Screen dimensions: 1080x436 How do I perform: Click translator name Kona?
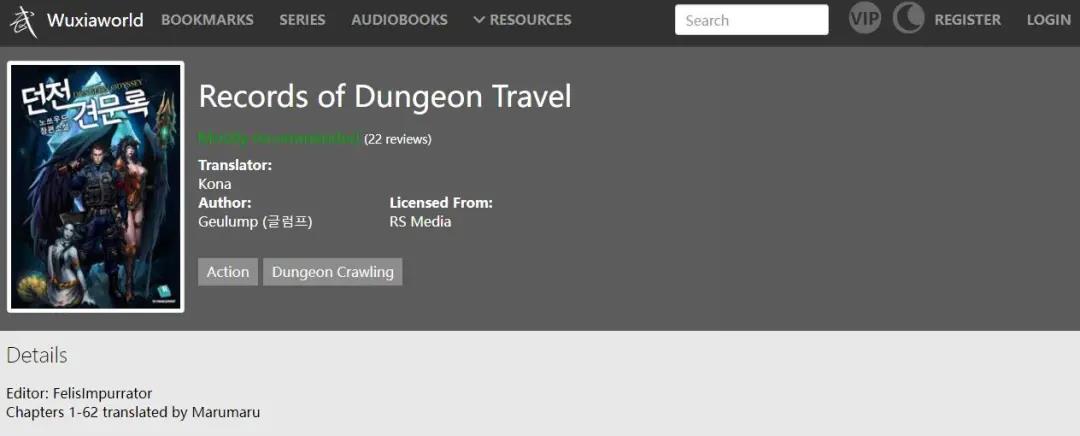pyautogui.click(x=215, y=184)
